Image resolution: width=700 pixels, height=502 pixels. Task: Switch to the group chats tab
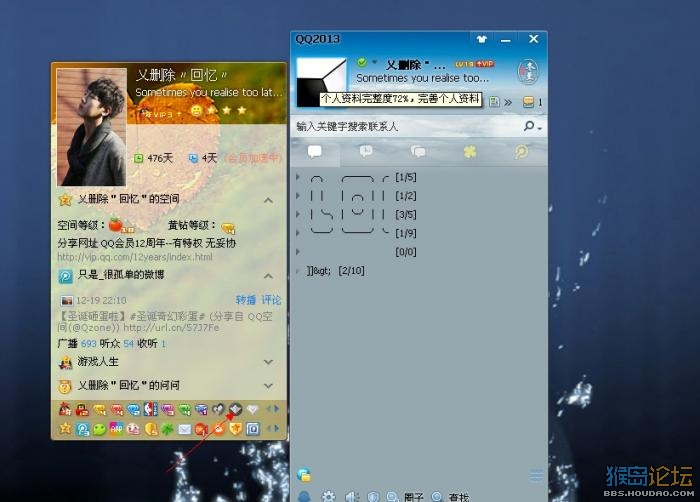pos(418,152)
